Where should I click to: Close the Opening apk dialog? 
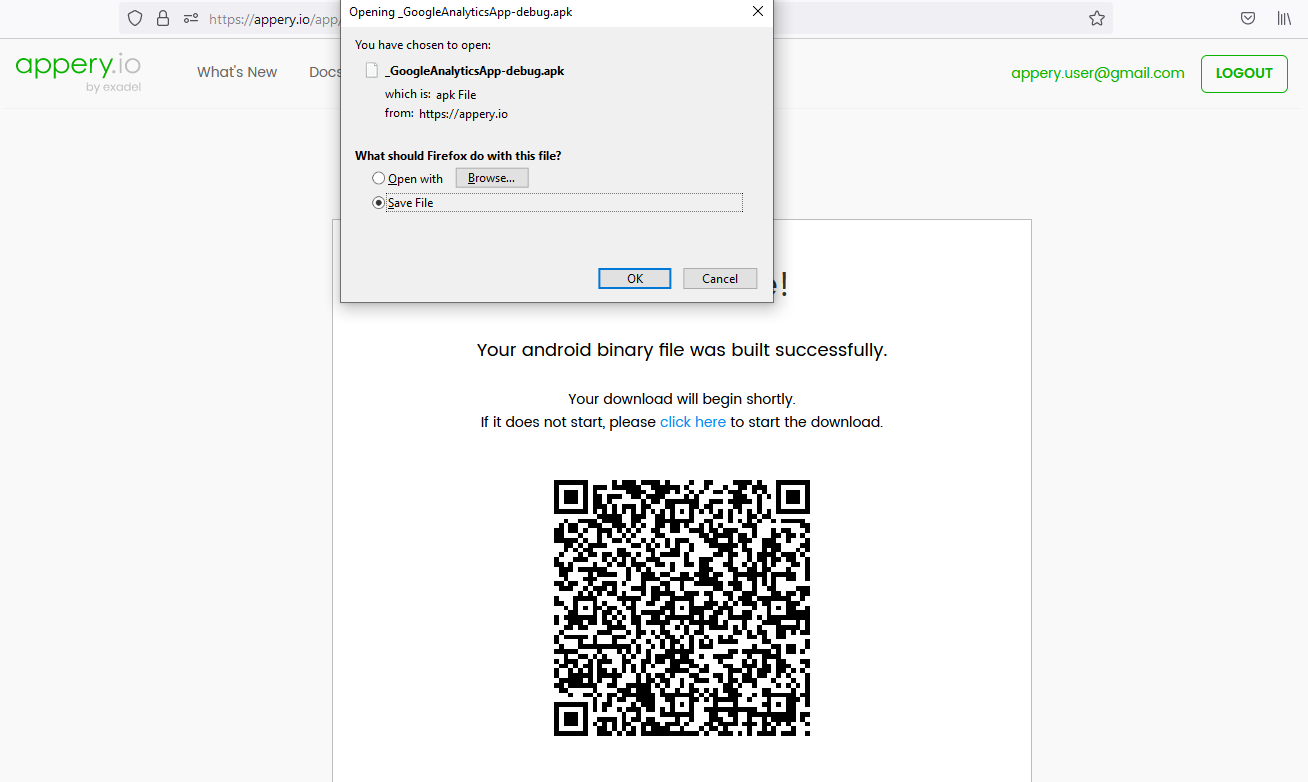point(758,11)
